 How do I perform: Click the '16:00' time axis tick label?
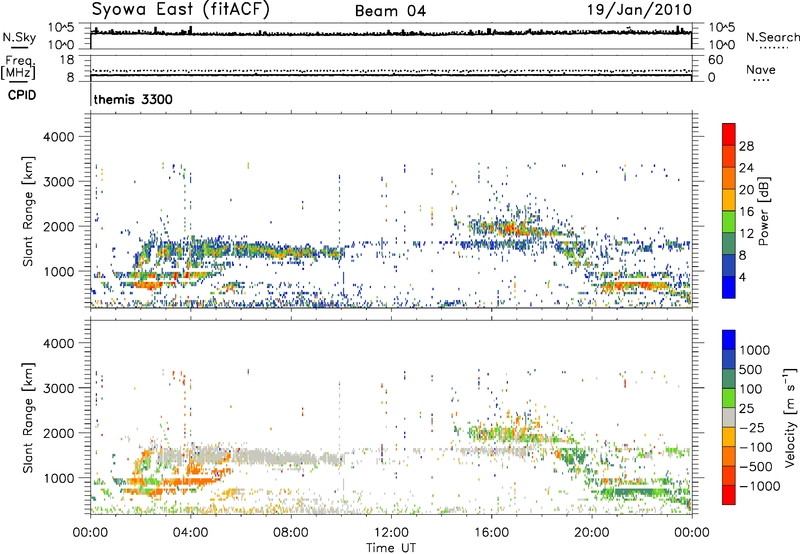coord(491,533)
